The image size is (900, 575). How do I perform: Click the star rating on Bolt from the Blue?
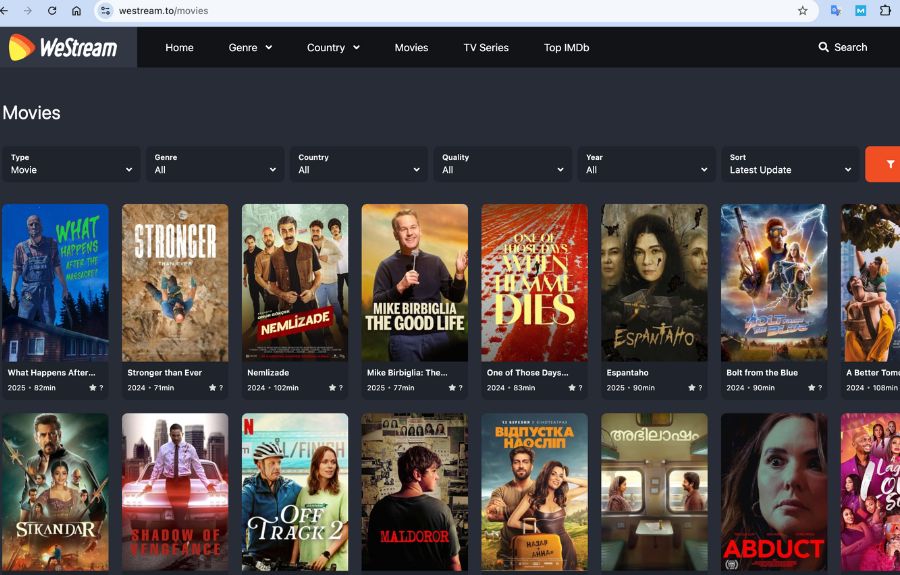pos(815,388)
